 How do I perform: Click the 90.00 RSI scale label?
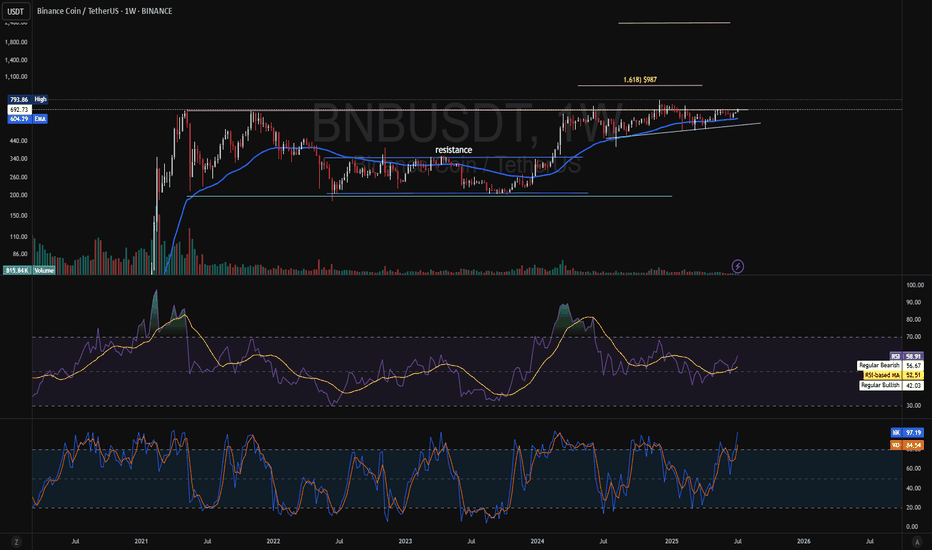click(x=914, y=303)
